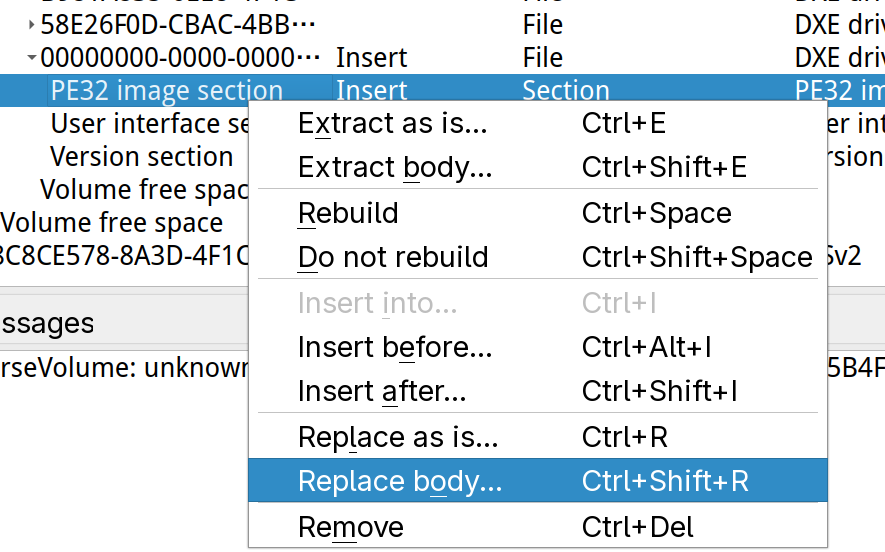This screenshot has height=552, width=885.
Task: Collapse the 00000000-0000-0000 tree node
Action: [32, 58]
